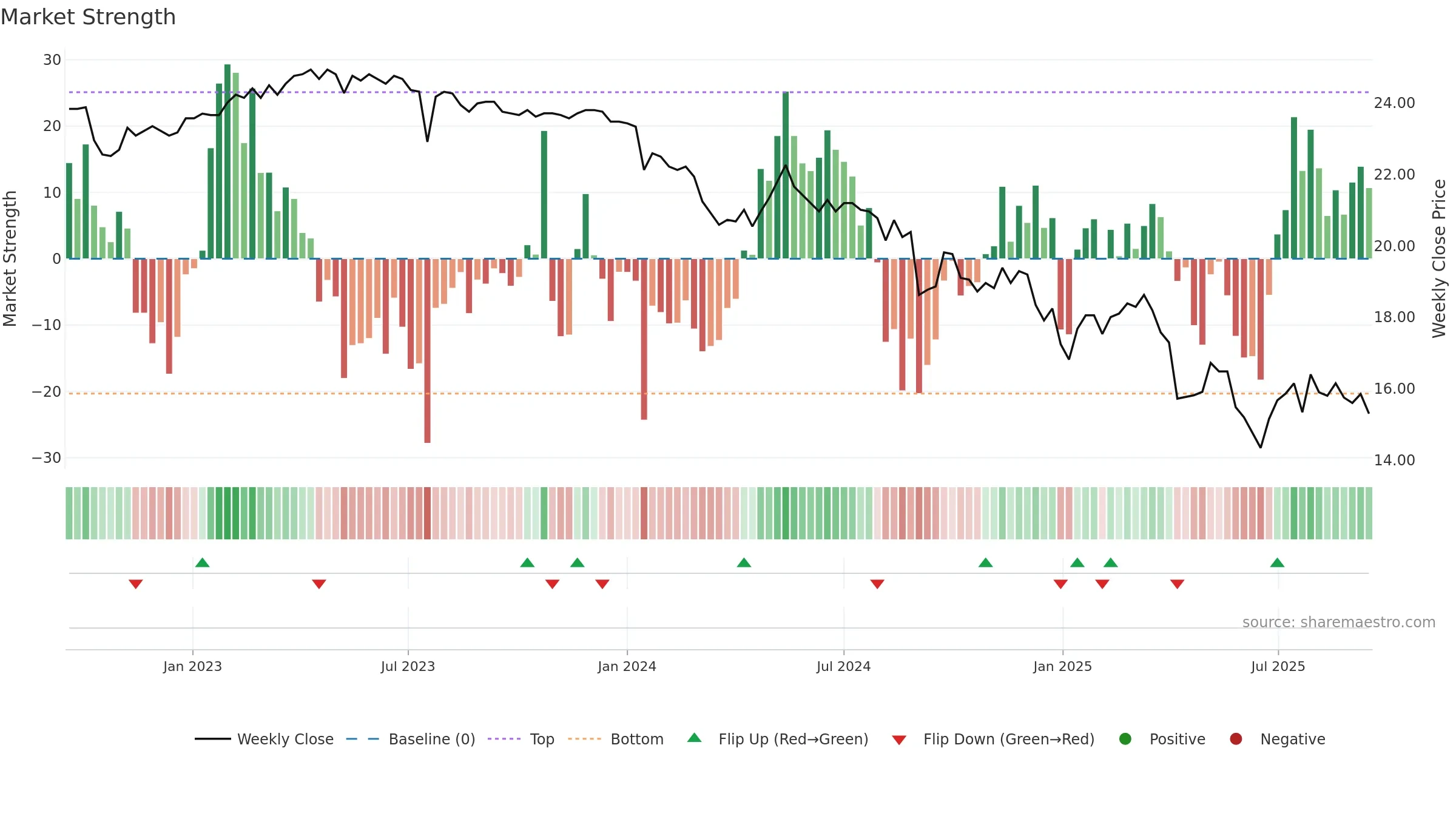1456x819 pixels.
Task: Select the Flip Up marker at mid January 2025
Action: 1077,562
